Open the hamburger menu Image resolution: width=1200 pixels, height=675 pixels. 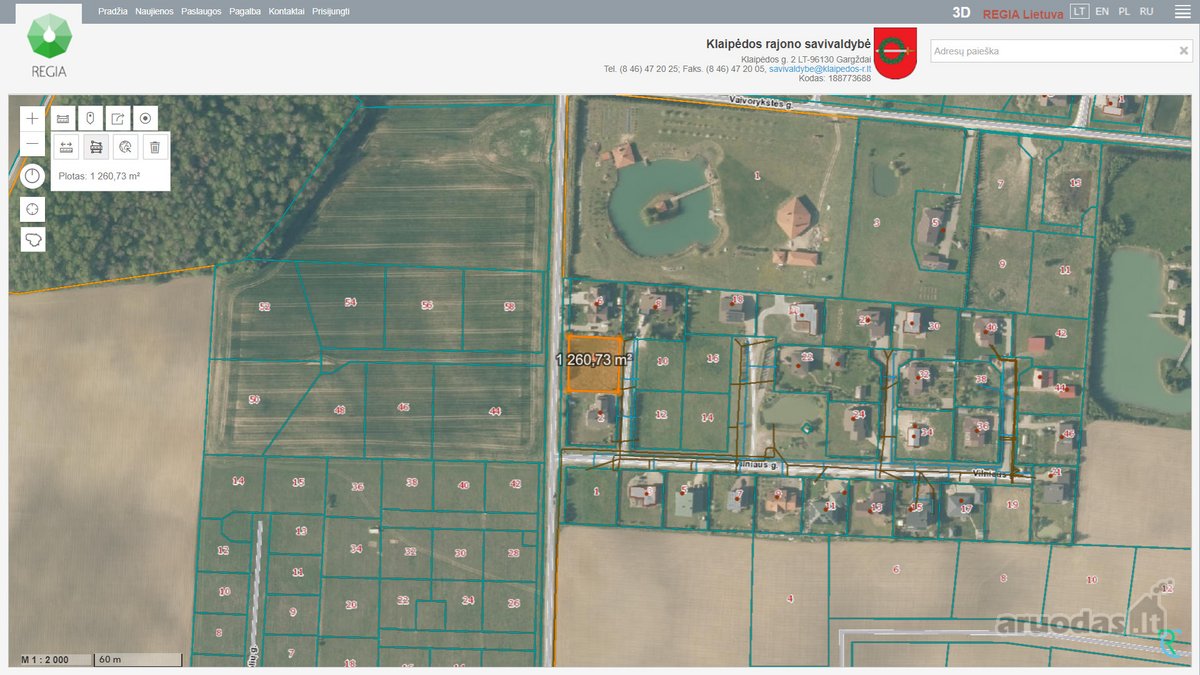click(1182, 12)
